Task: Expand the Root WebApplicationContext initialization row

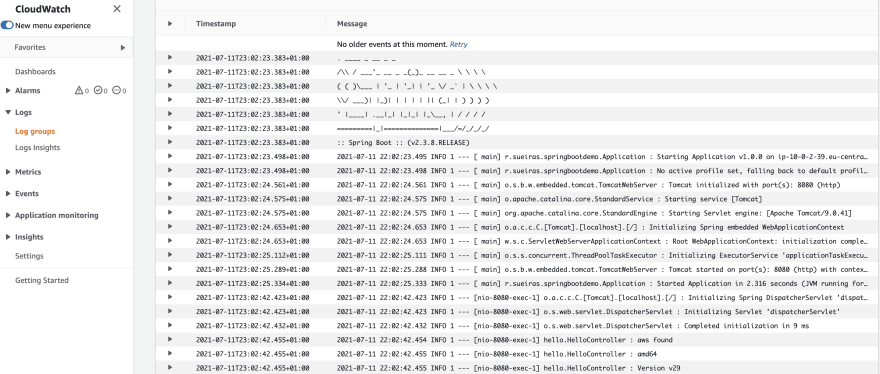Action: (169, 241)
